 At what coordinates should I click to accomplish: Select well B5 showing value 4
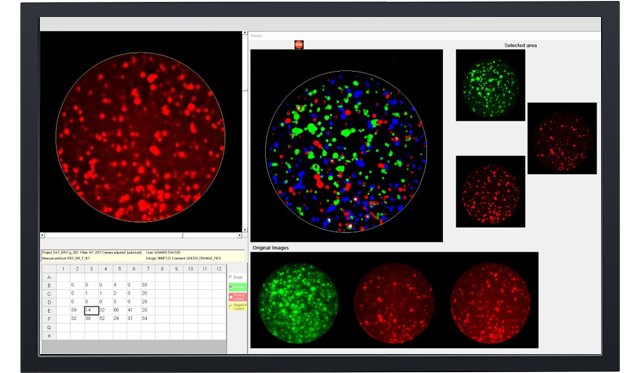pyautogui.click(x=120, y=285)
